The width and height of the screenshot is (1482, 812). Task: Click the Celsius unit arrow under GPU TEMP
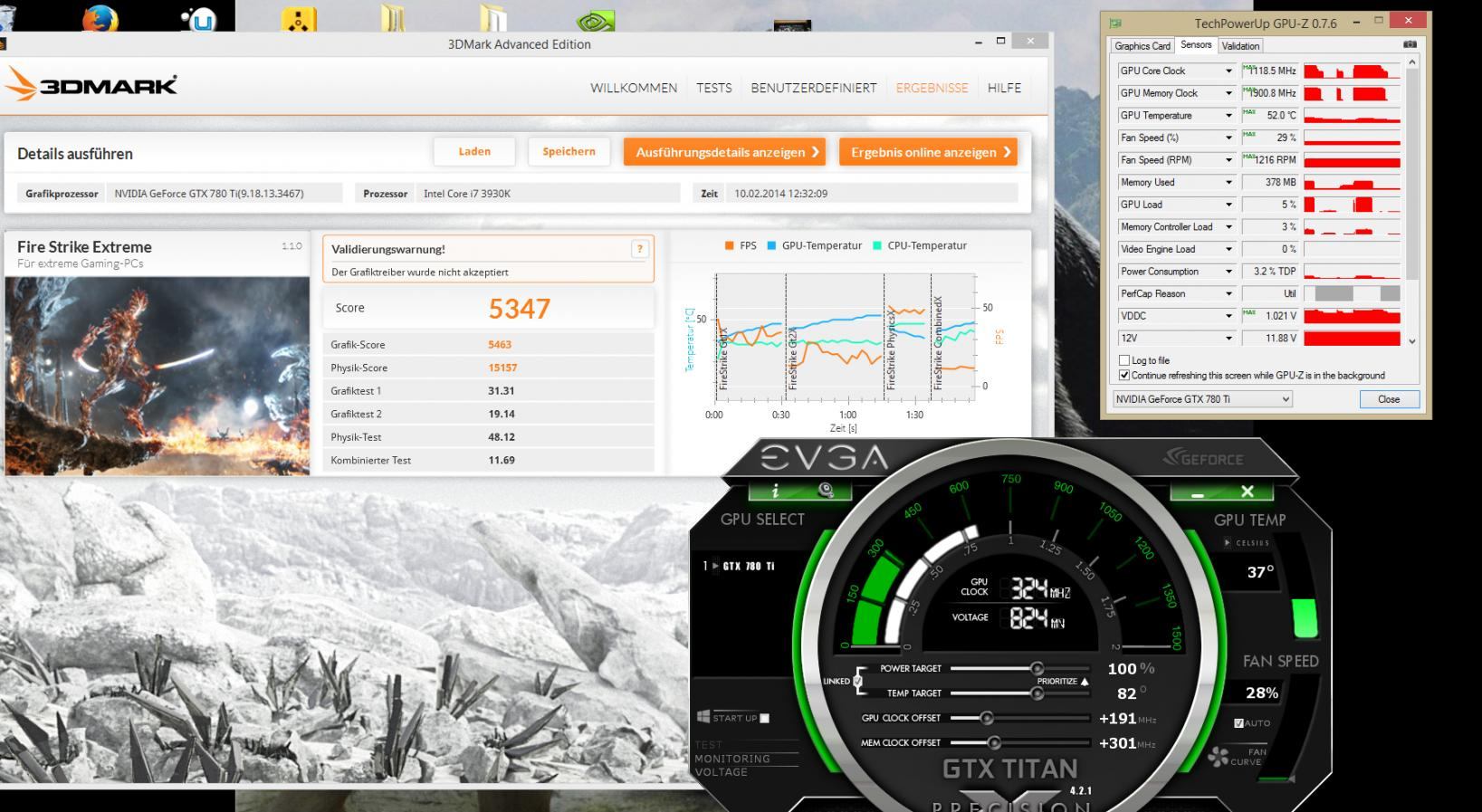tap(1228, 543)
